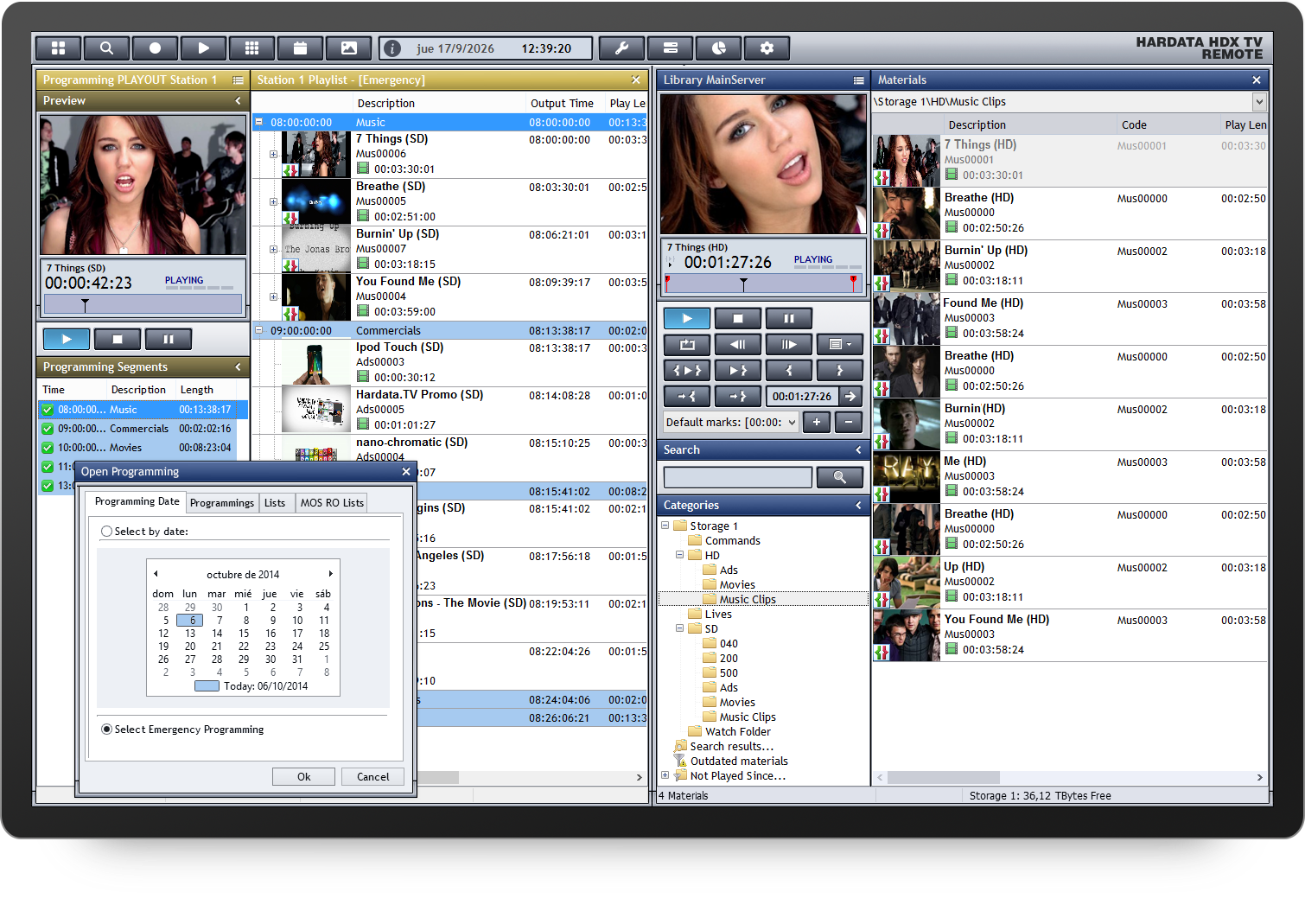
Task: Open the pie chart statistics icon
Action: click(719, 48)
